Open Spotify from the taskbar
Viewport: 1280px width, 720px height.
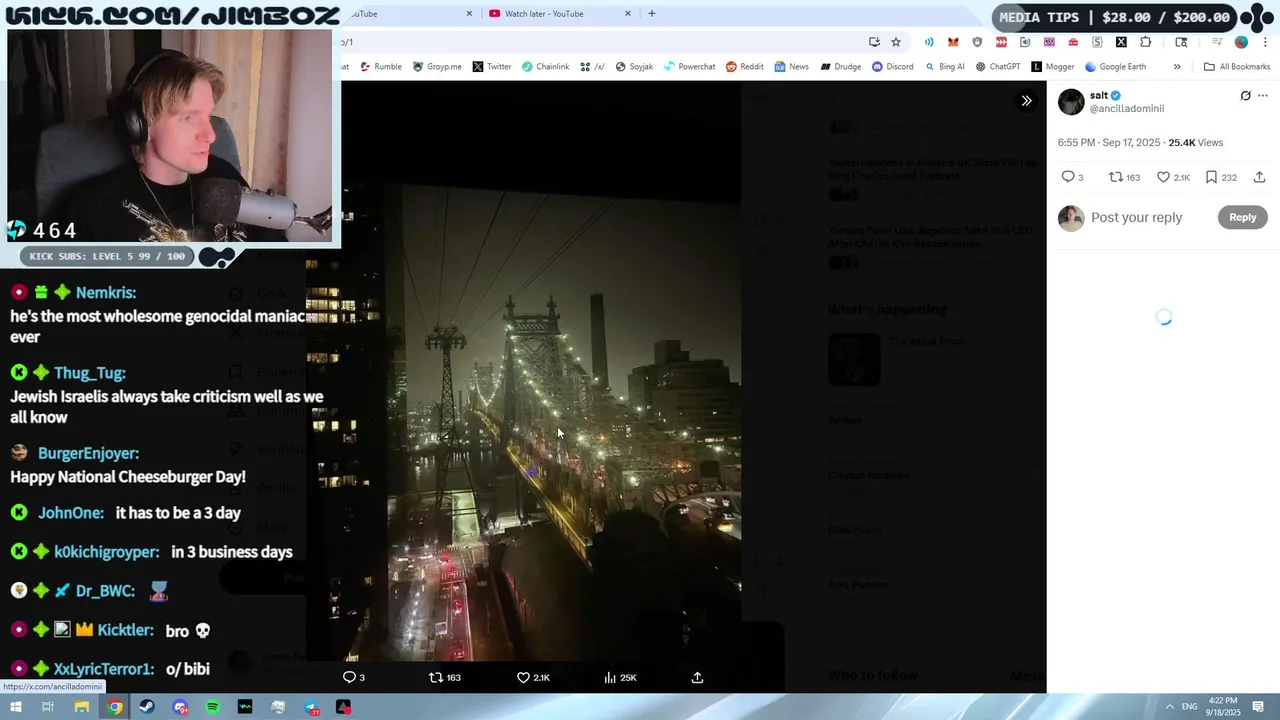213,707
